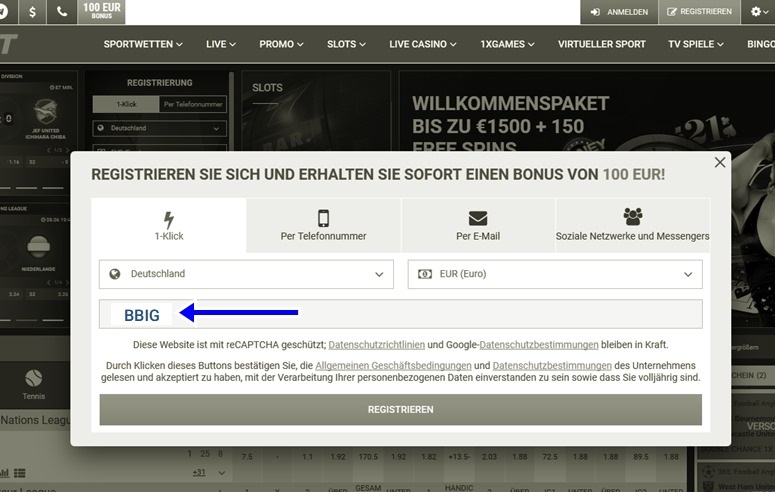Viewport: 775px width, 492px height.
Task: Click the phone callback icon
Action: [x=62, y=12]
